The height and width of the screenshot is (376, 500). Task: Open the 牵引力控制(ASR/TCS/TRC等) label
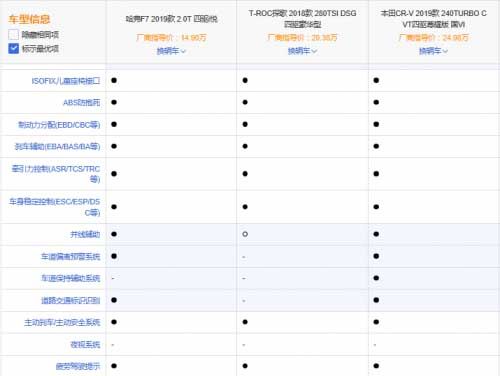(56, 174)
